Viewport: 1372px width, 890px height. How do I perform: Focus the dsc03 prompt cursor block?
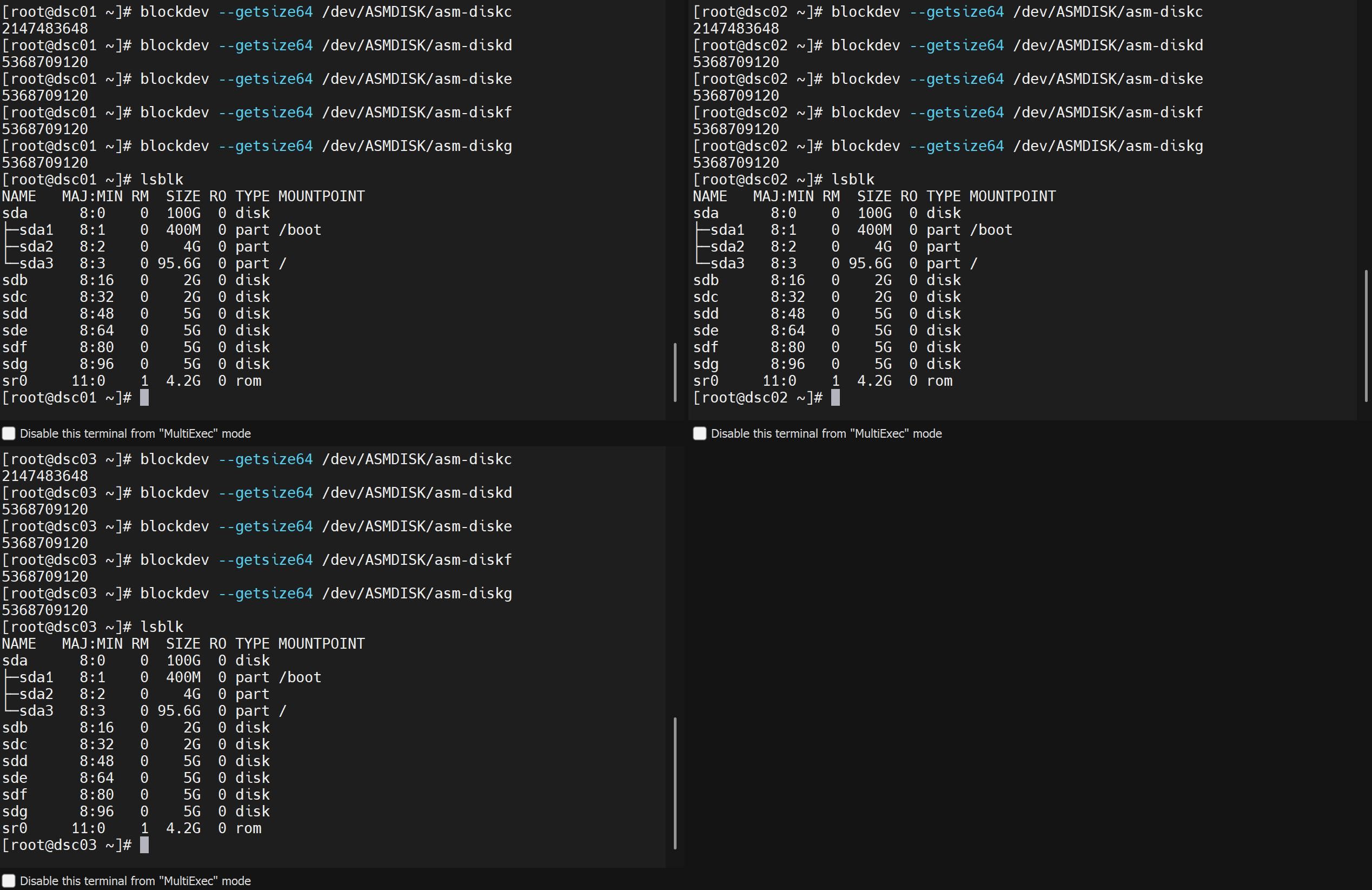pyautogui.click(x=144, y=845)
